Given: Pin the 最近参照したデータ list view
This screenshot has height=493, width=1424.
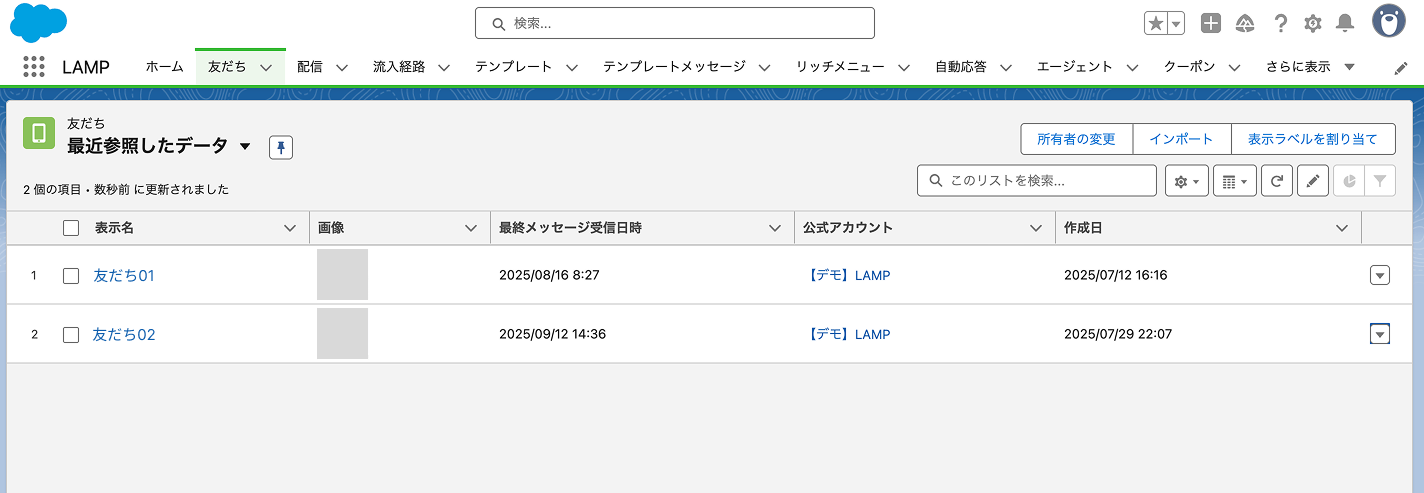Looking at the screenshot, I should coord(281,148).
